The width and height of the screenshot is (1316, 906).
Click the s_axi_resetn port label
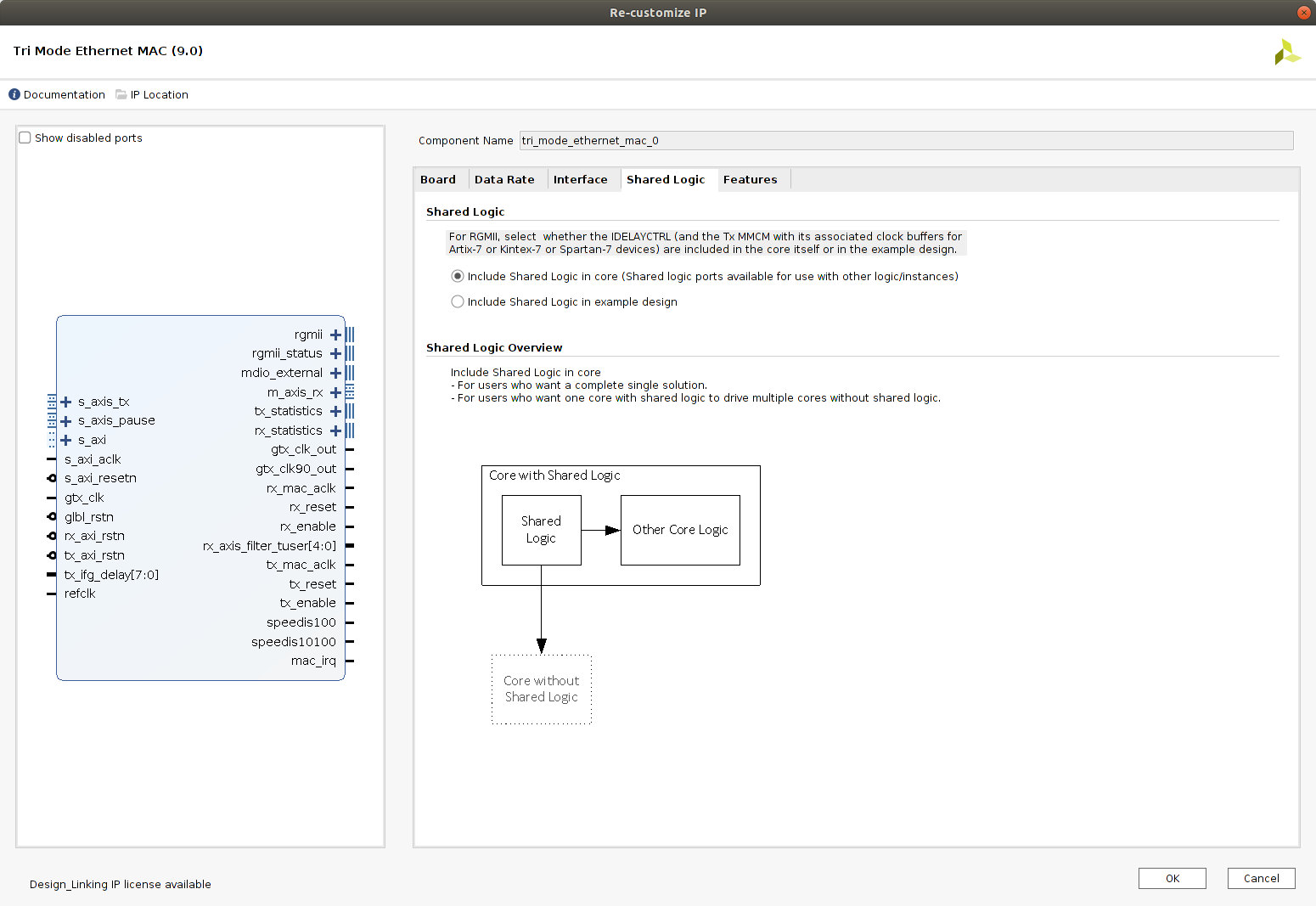tap(100, 478)
